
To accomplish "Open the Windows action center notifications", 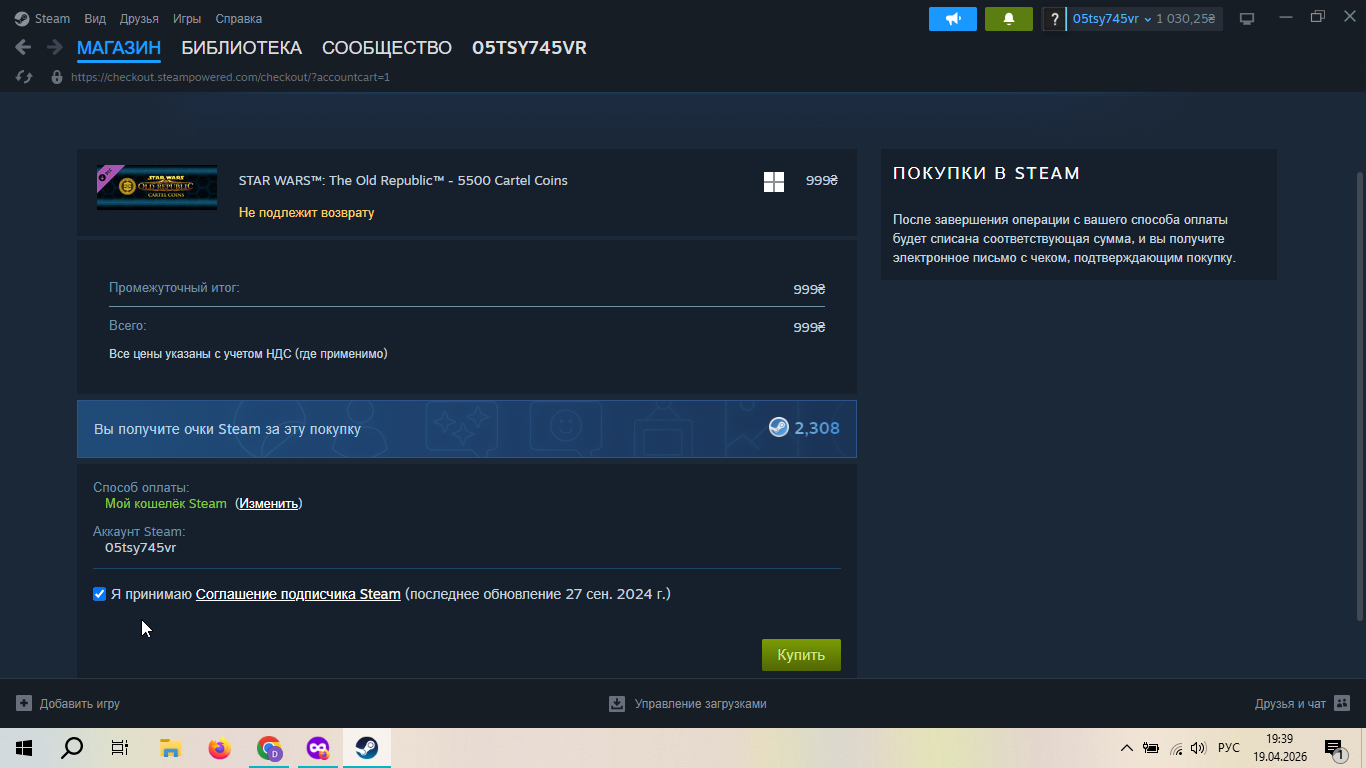I will pos(1334,748).
